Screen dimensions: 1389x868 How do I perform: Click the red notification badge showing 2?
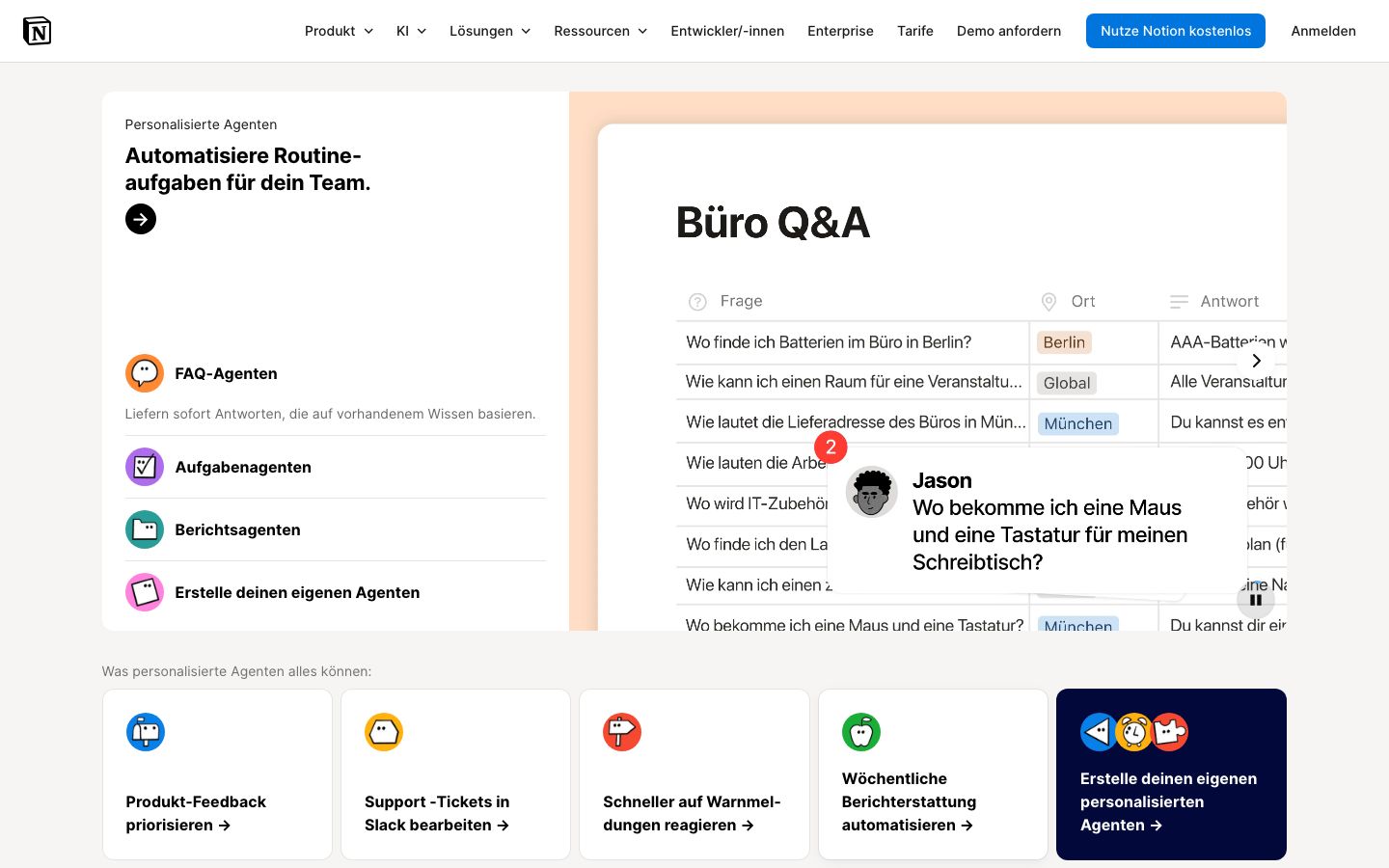pos(831,448)
